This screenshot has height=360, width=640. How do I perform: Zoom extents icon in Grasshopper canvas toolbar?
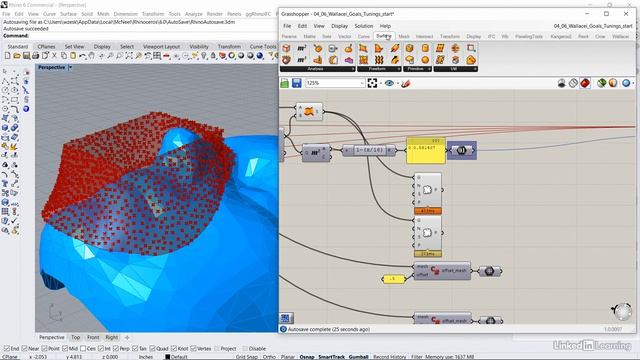(372, 83)
